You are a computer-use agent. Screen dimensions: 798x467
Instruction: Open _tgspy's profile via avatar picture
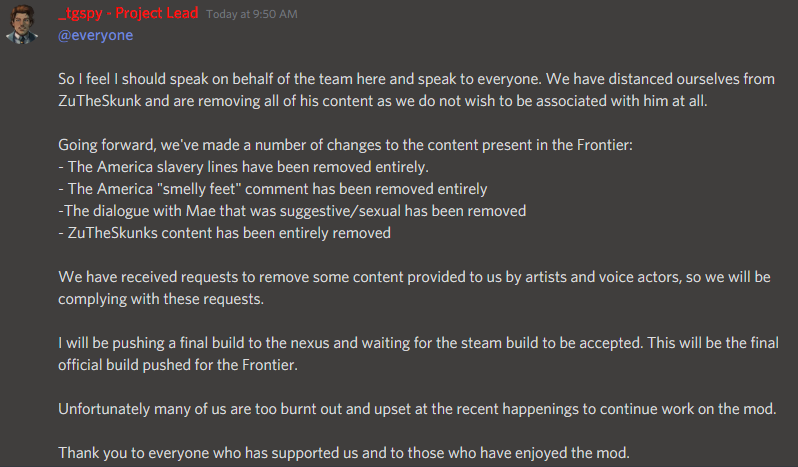tap(22, 24)
